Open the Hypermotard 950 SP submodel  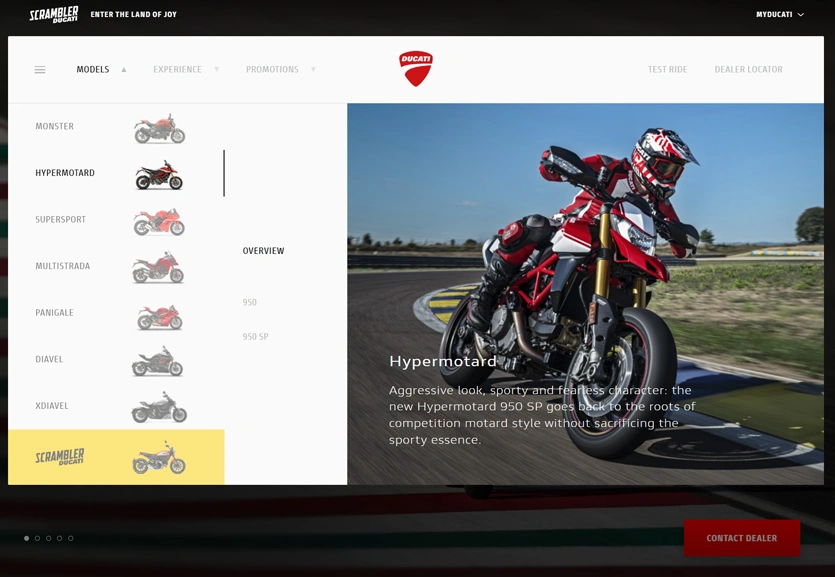255,337
